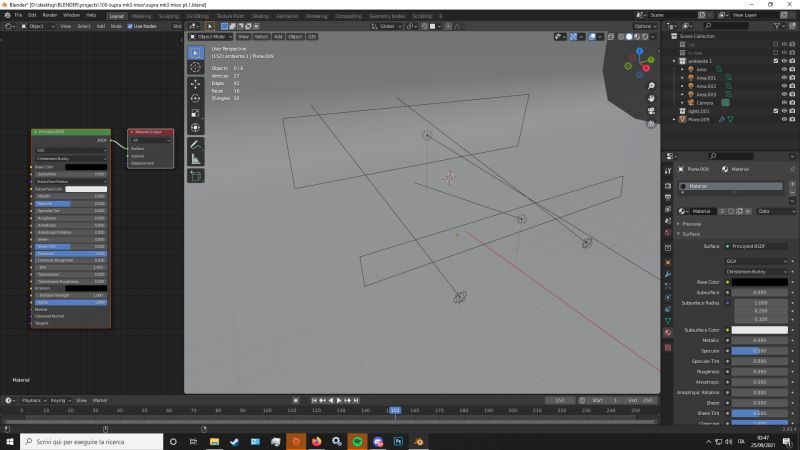Open Firefox from the Windows taskbar

tap(316, 442)
